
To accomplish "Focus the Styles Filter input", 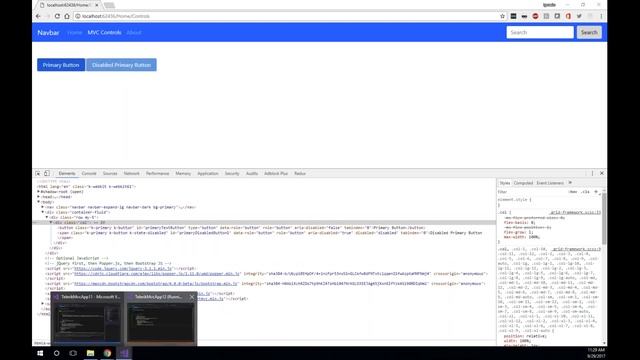I will coord(531,191).
